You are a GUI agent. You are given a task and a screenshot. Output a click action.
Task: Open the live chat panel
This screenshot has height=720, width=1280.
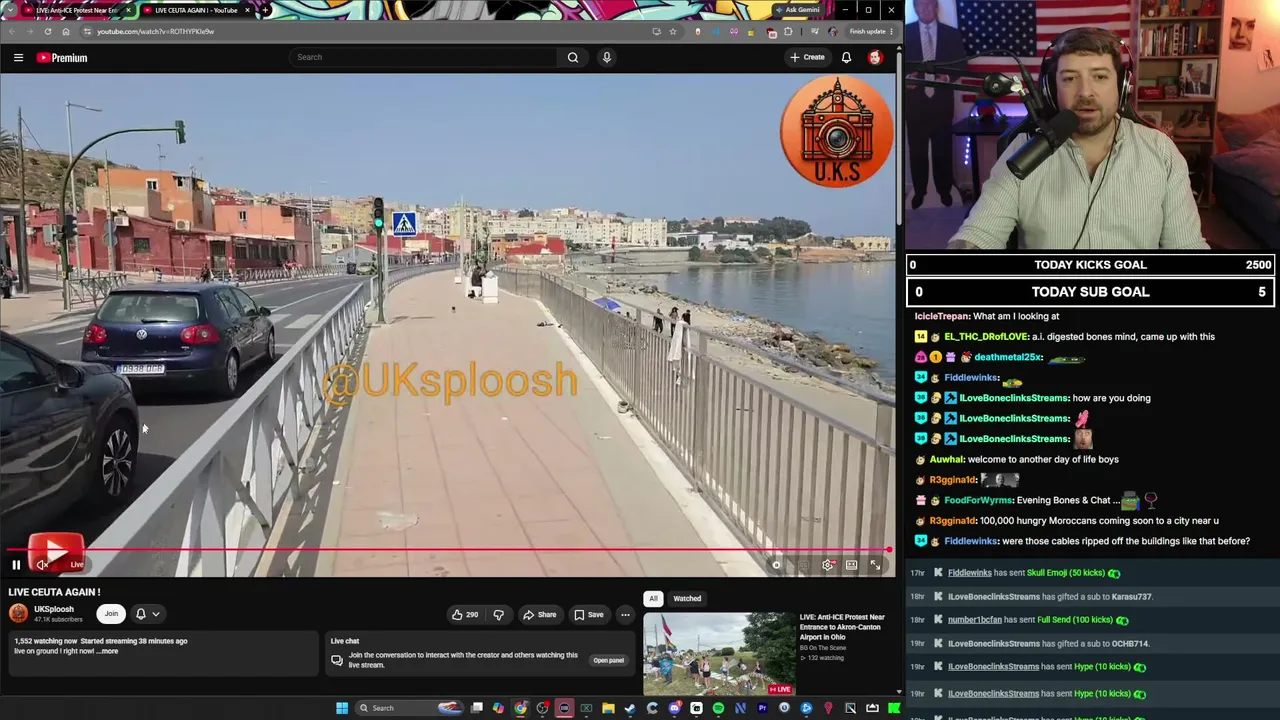(608, 660)
